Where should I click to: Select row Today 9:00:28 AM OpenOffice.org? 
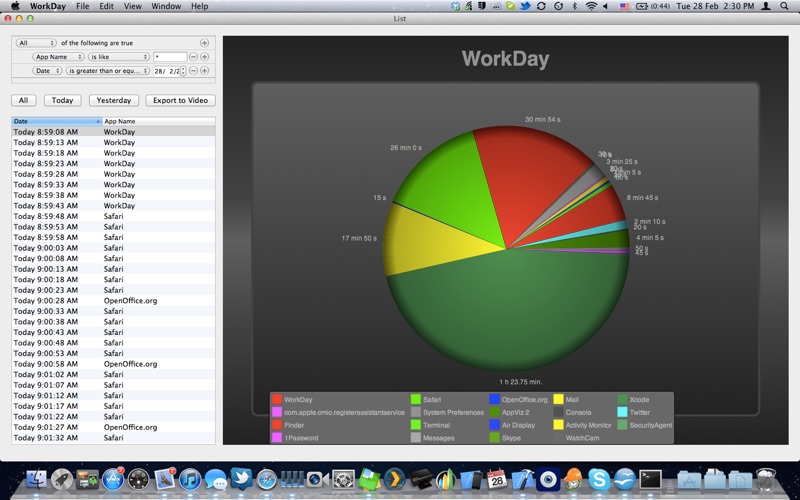(113, 301)
